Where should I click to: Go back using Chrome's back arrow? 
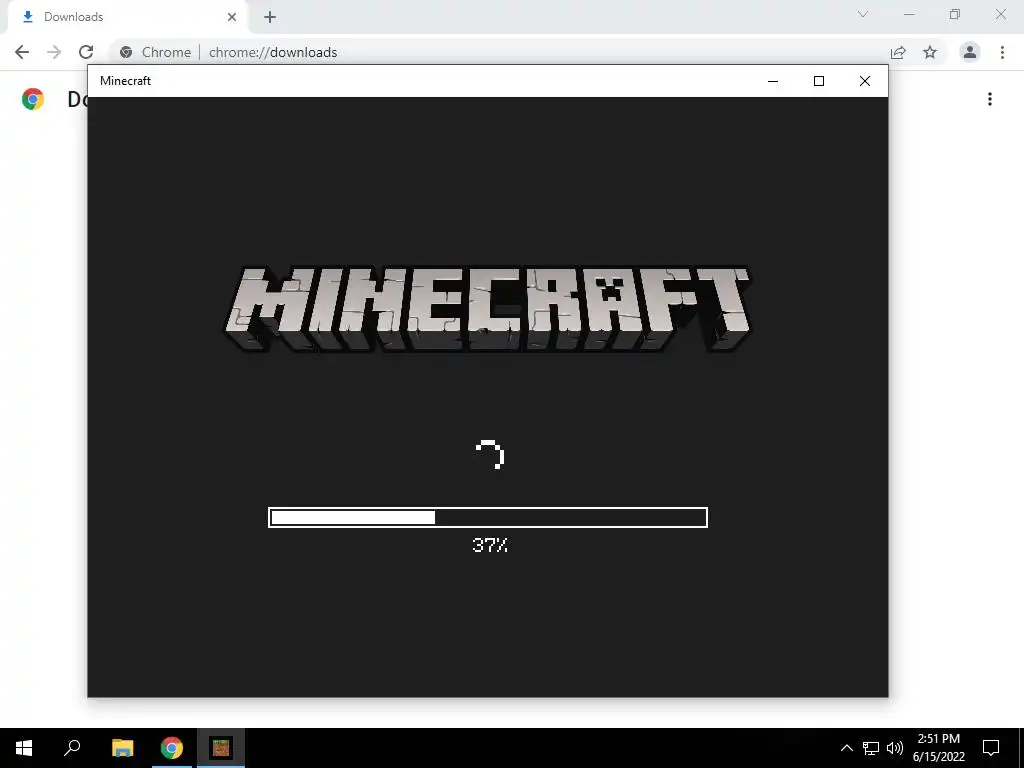pyautogui.click(x=22, y=52)
